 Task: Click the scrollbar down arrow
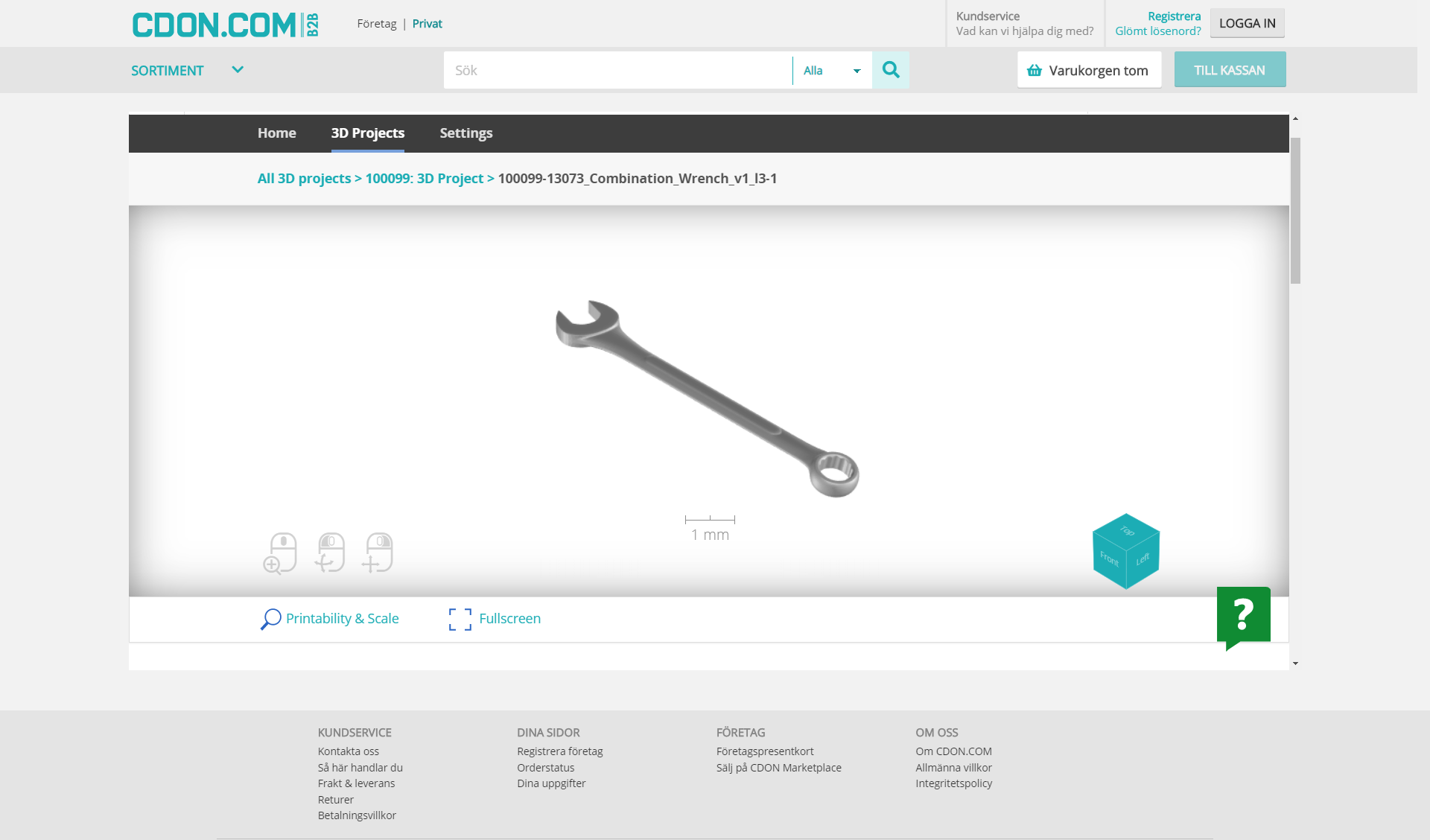pos(1295,663)
